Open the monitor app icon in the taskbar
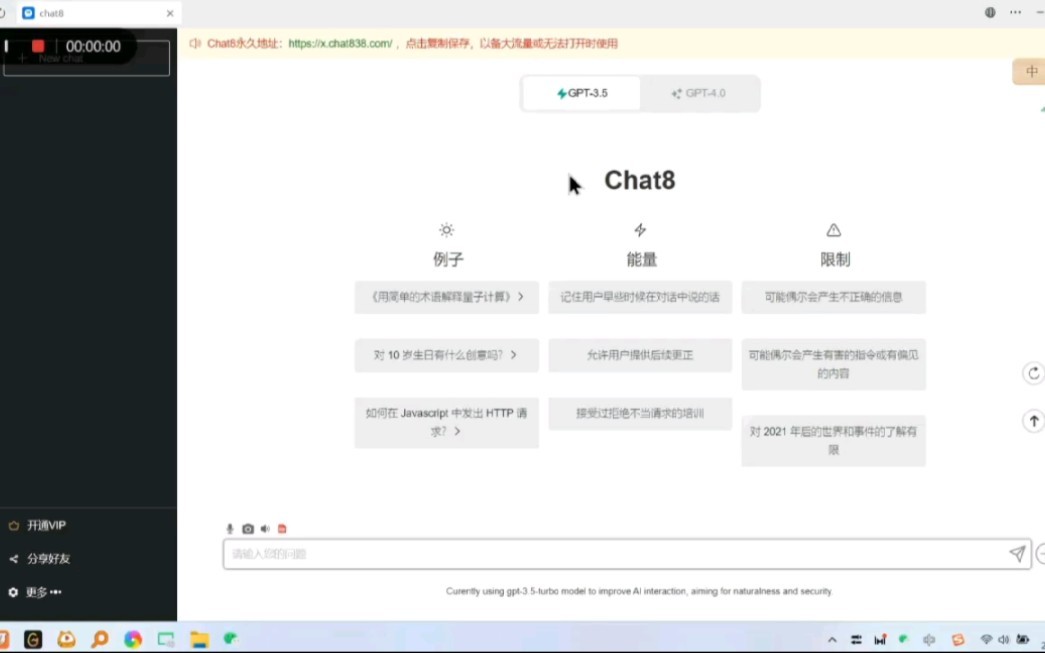This screenshot has height=653, width=1045. pos(166,640)
